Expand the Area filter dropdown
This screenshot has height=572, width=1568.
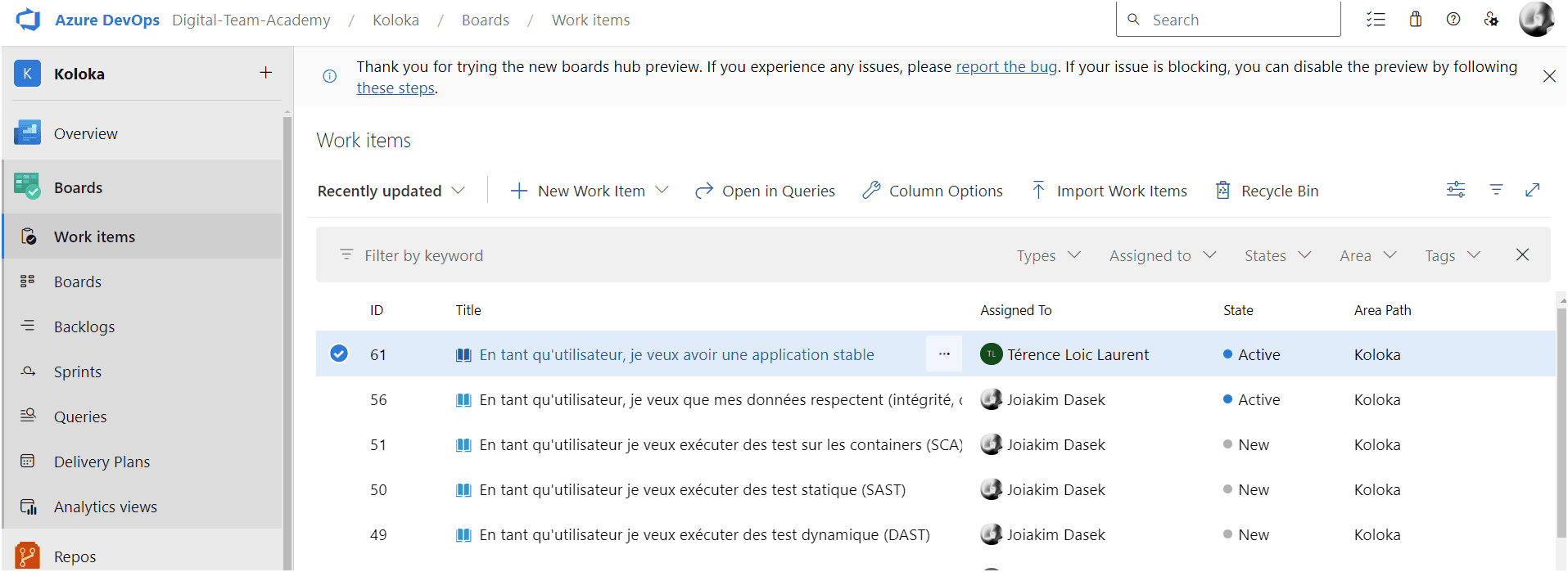(1368, 255)
